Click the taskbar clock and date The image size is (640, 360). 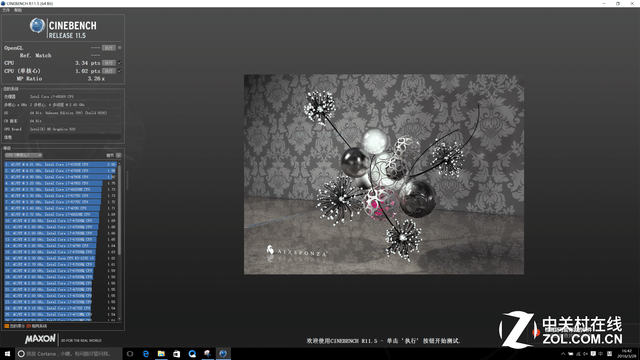(627, 353)
